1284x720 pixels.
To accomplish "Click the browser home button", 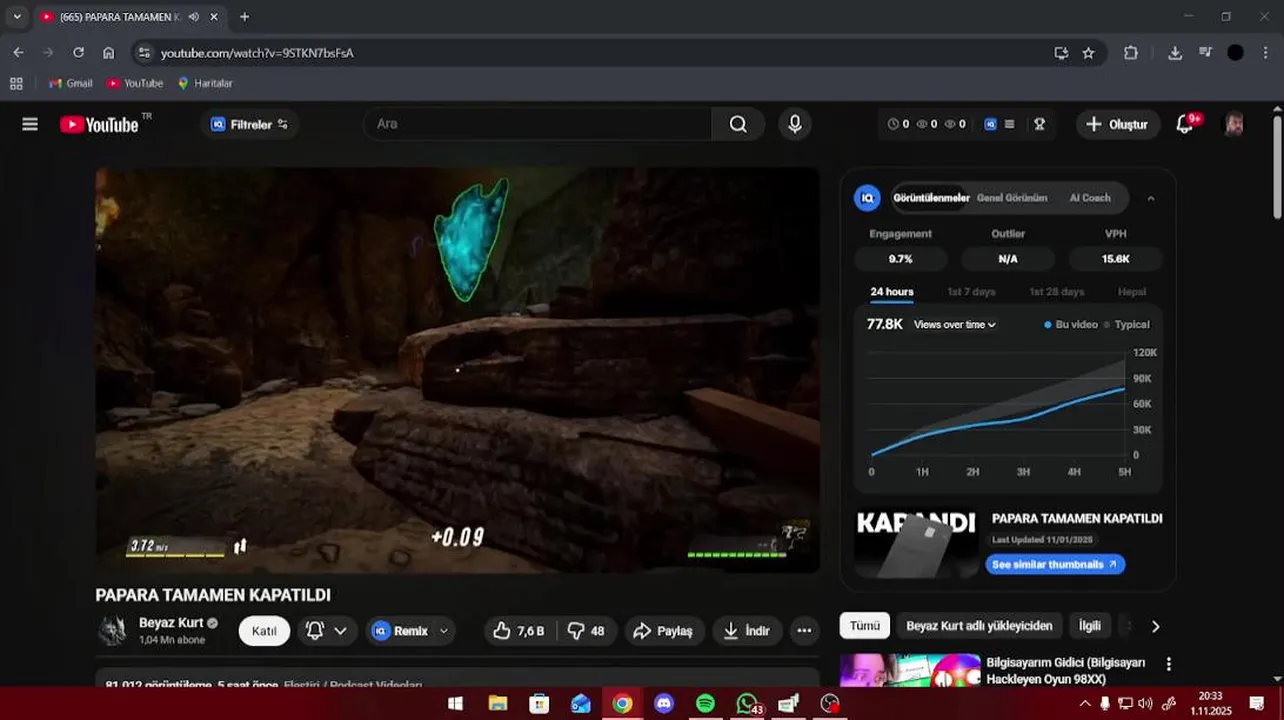I will click(x=108, y=53).
